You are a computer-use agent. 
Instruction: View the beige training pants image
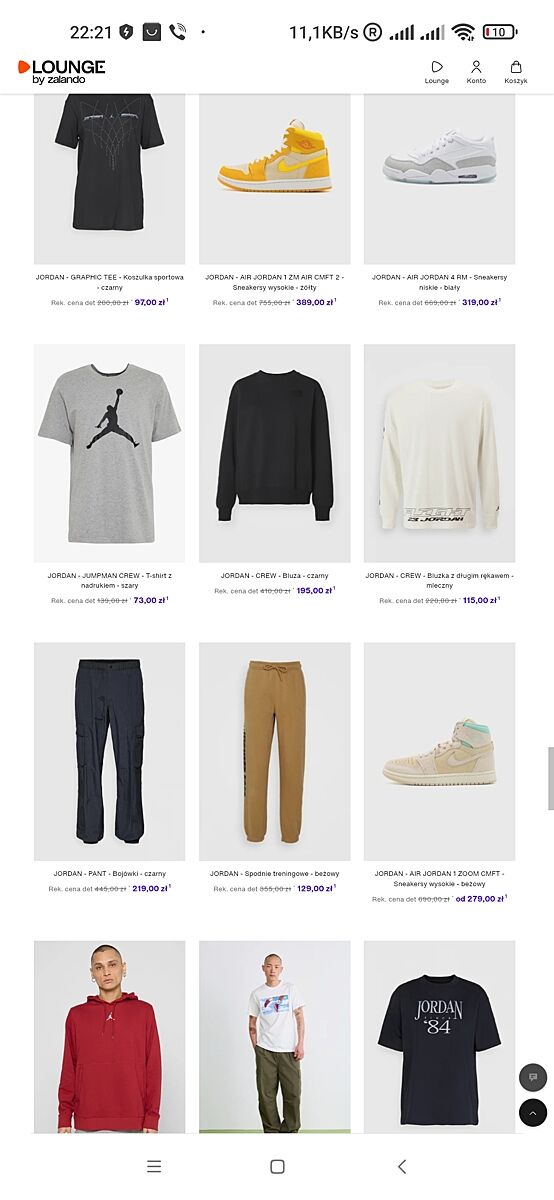point(275,751)
